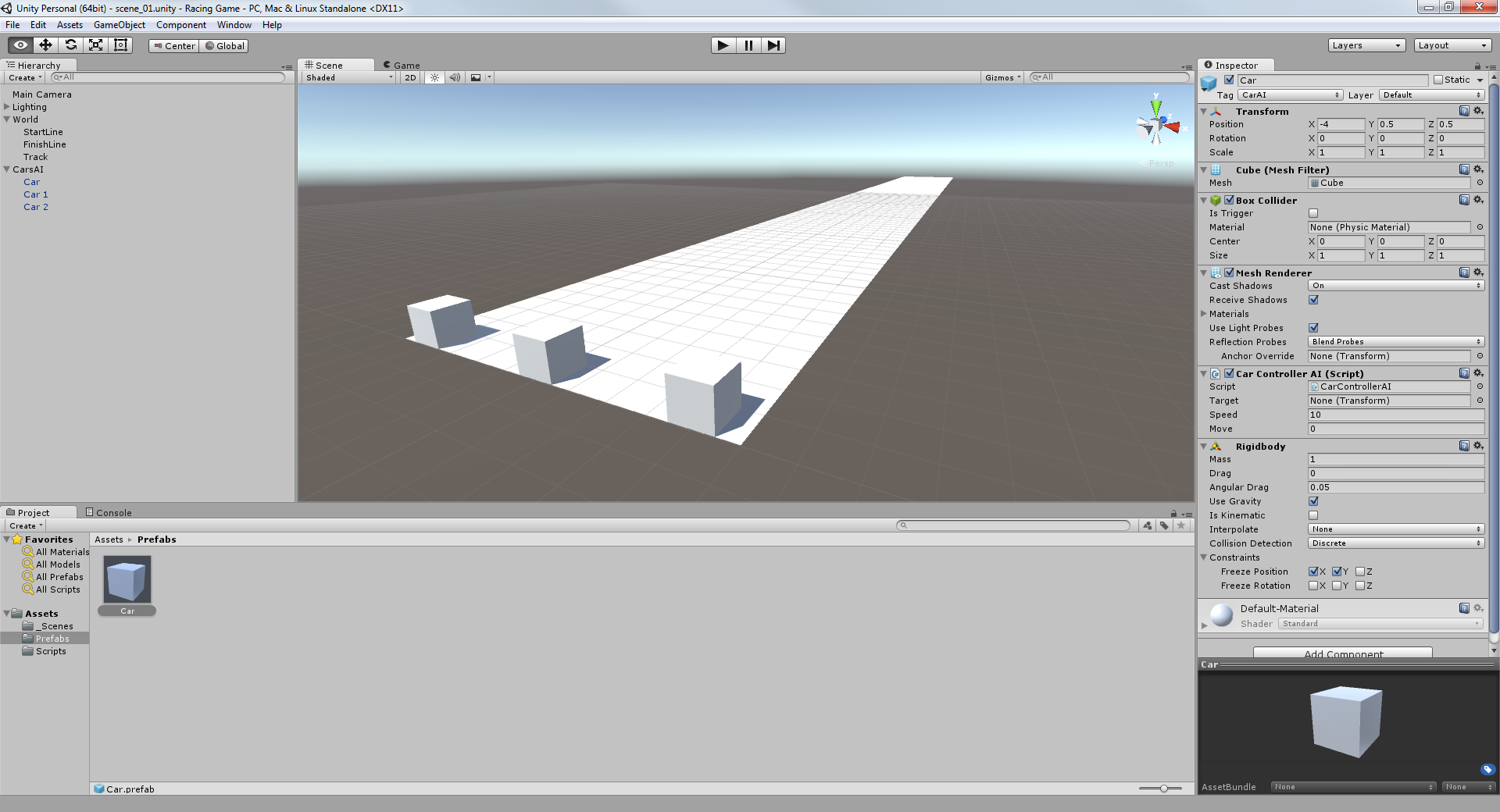Toggle Freeze Position X checkbox
The width and height of the screenshot is (1500, 812).
(1313, 572)
